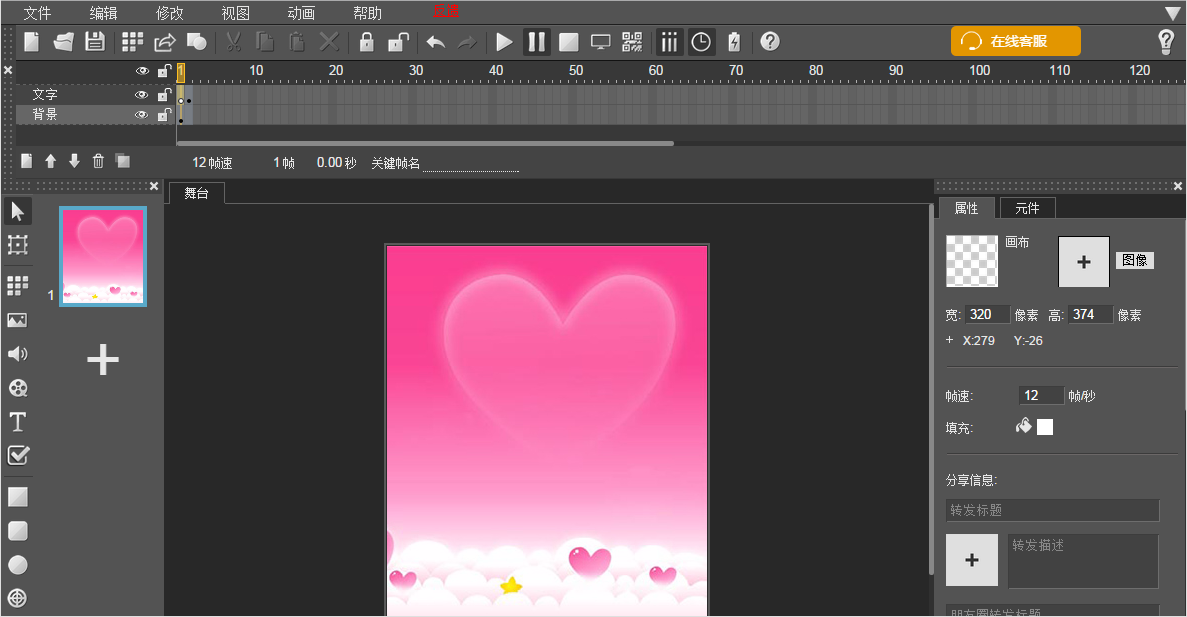
Task: Expand the top-right dropdown triangle
Action: tap(1173, 13)
